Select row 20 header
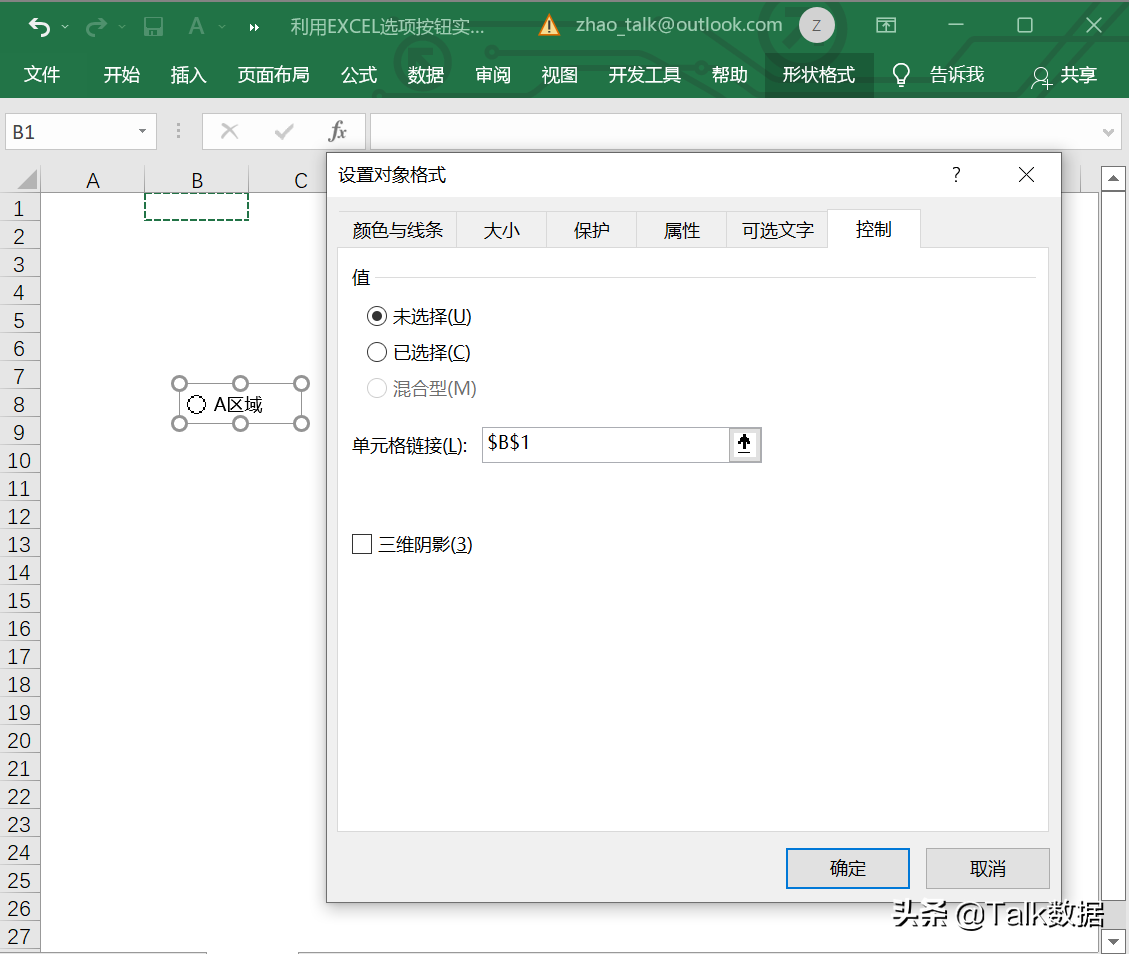Screen dimensions: 1129x954 click(x=19, y=741)
